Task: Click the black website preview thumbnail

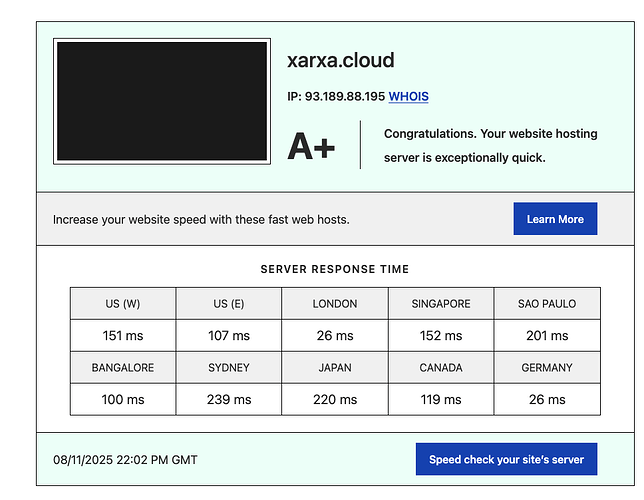Action: coord(162,102)
